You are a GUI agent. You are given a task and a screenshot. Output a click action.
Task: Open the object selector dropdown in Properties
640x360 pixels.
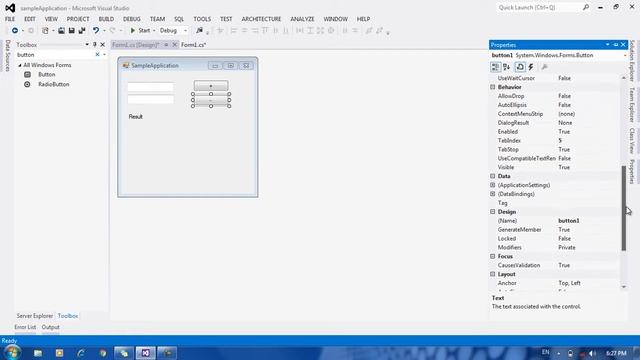pos(625,55)
